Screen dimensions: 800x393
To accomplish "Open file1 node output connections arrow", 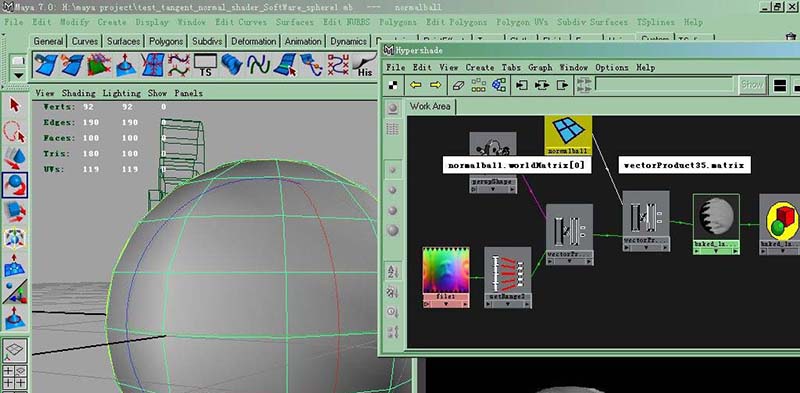I will click(x=465, y=304).
